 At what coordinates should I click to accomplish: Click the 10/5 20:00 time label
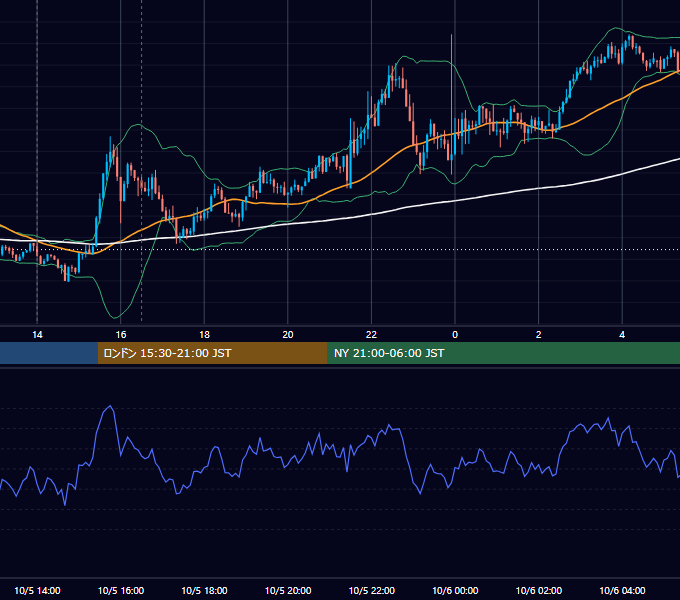(288, 590)
